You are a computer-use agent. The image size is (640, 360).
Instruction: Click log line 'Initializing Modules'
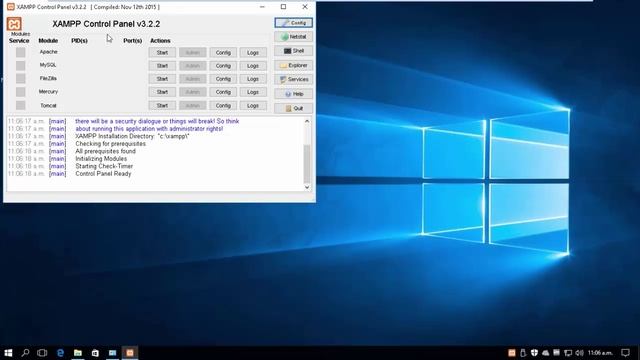pyautogui.click(x=101, y=159)
